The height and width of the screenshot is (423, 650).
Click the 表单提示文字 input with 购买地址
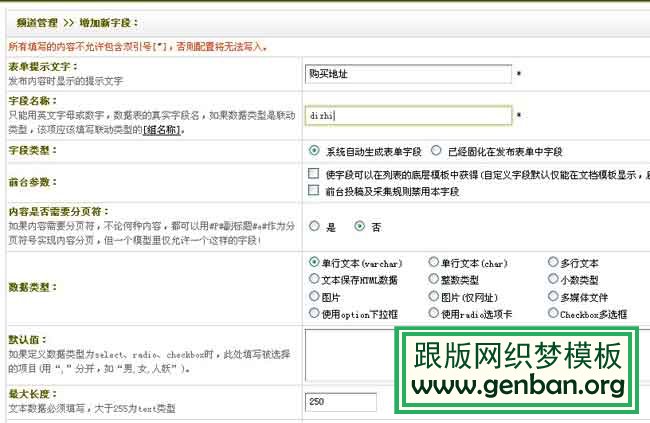click(x=408, y=74)
